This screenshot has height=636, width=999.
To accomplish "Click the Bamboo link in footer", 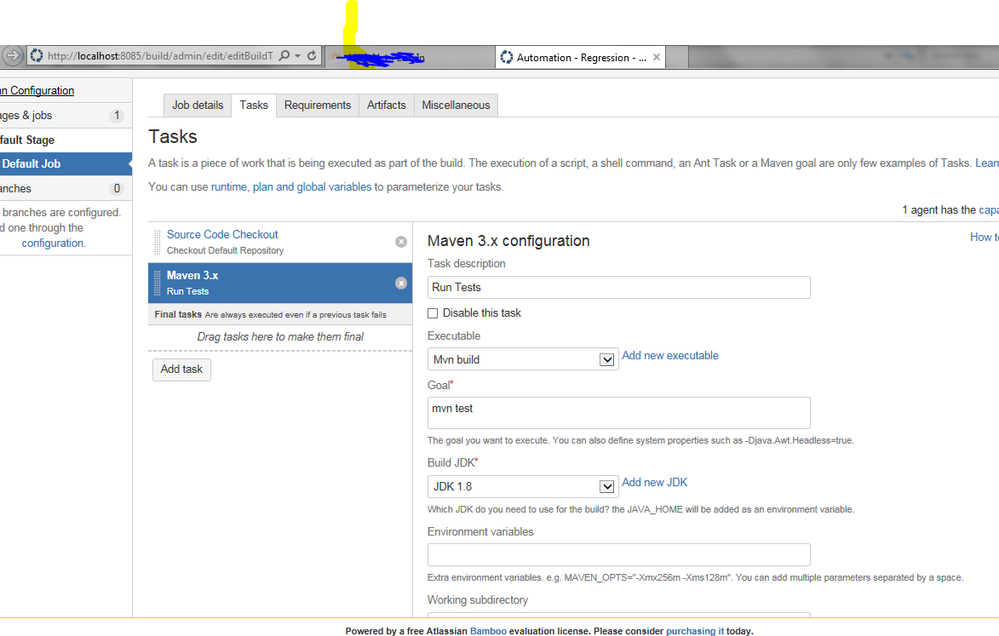I will 488,631.
